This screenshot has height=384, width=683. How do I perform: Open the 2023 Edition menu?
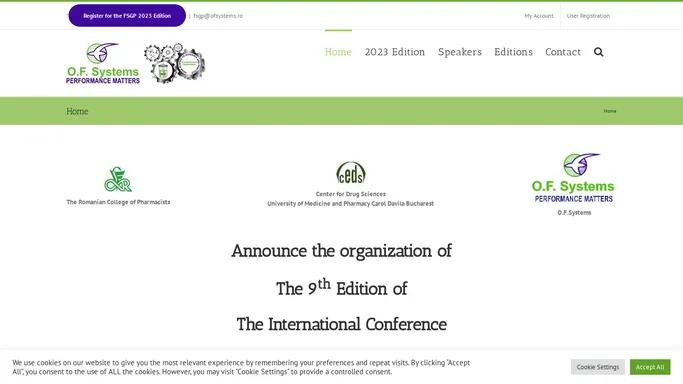[x=395, y=52]
